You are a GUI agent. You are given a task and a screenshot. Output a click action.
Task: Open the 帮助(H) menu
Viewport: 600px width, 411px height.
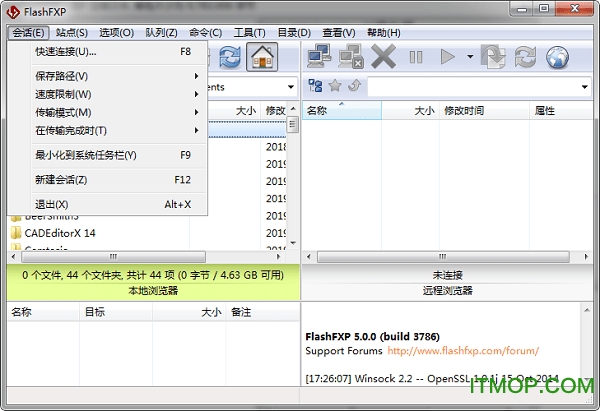pyautogui.click(x=383, y=33)
